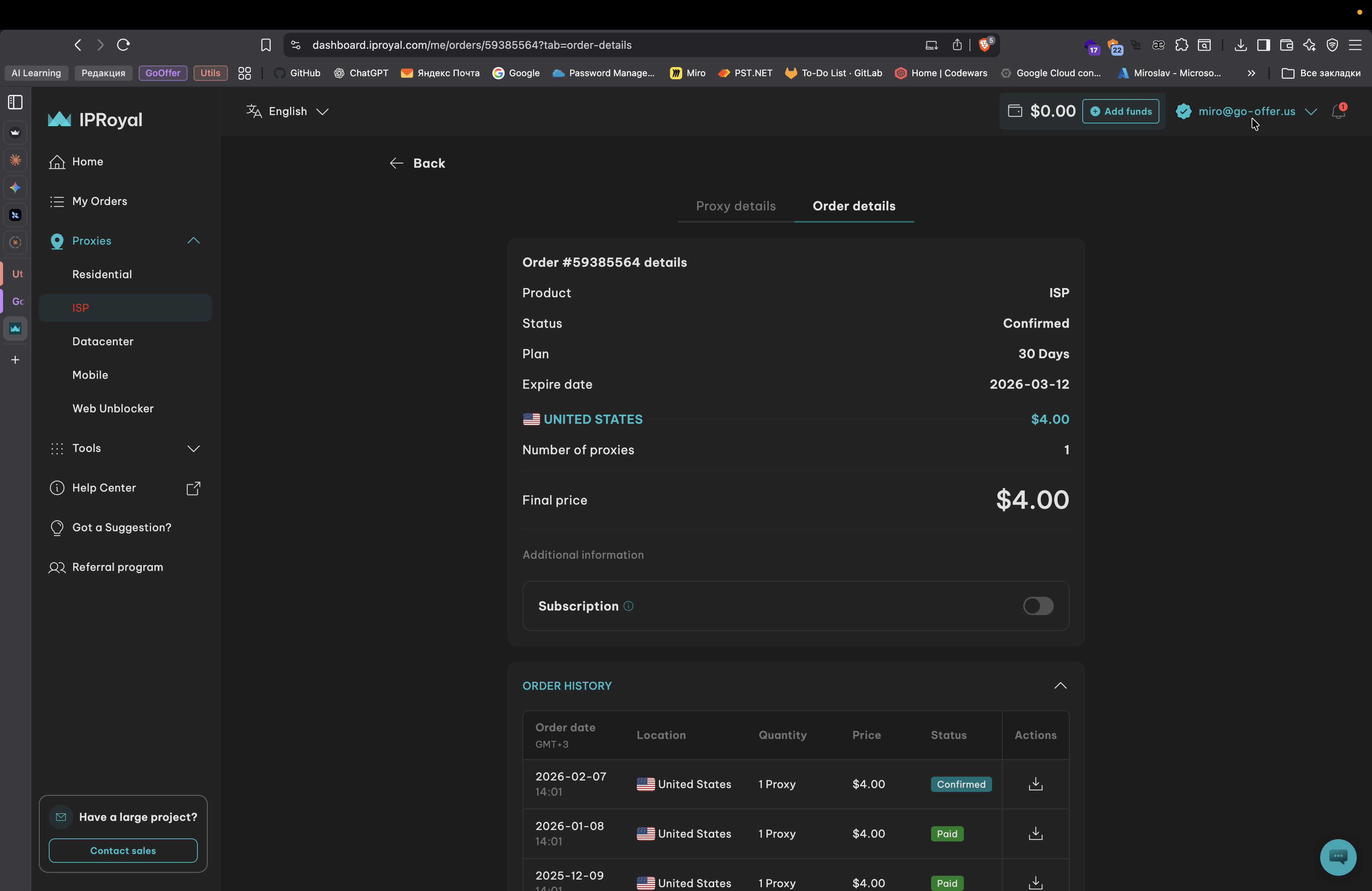Click the browser address bar URL
Image resolution: width=1372 pixels, height=891 pixels.
click(x=471, y=45)
